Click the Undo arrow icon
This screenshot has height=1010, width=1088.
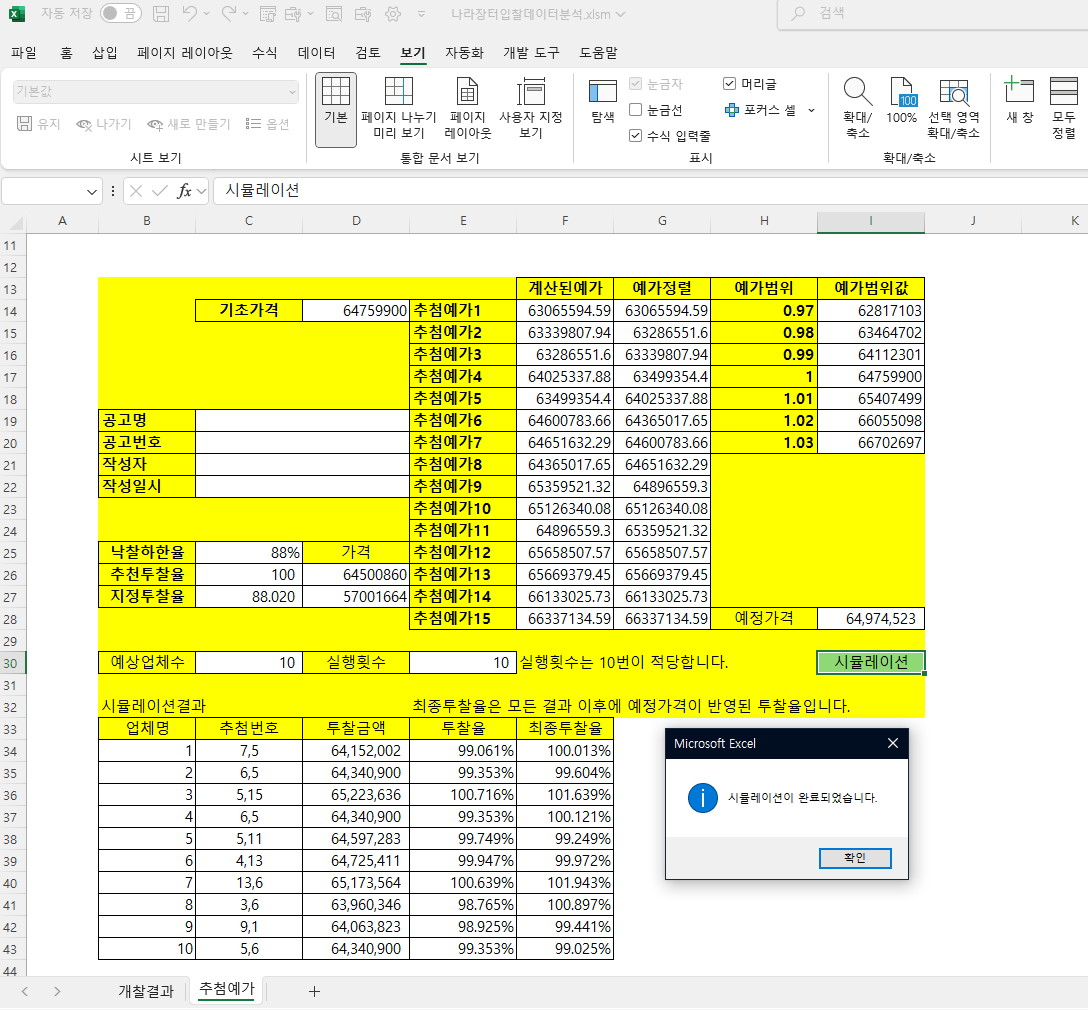coord(189,13)
